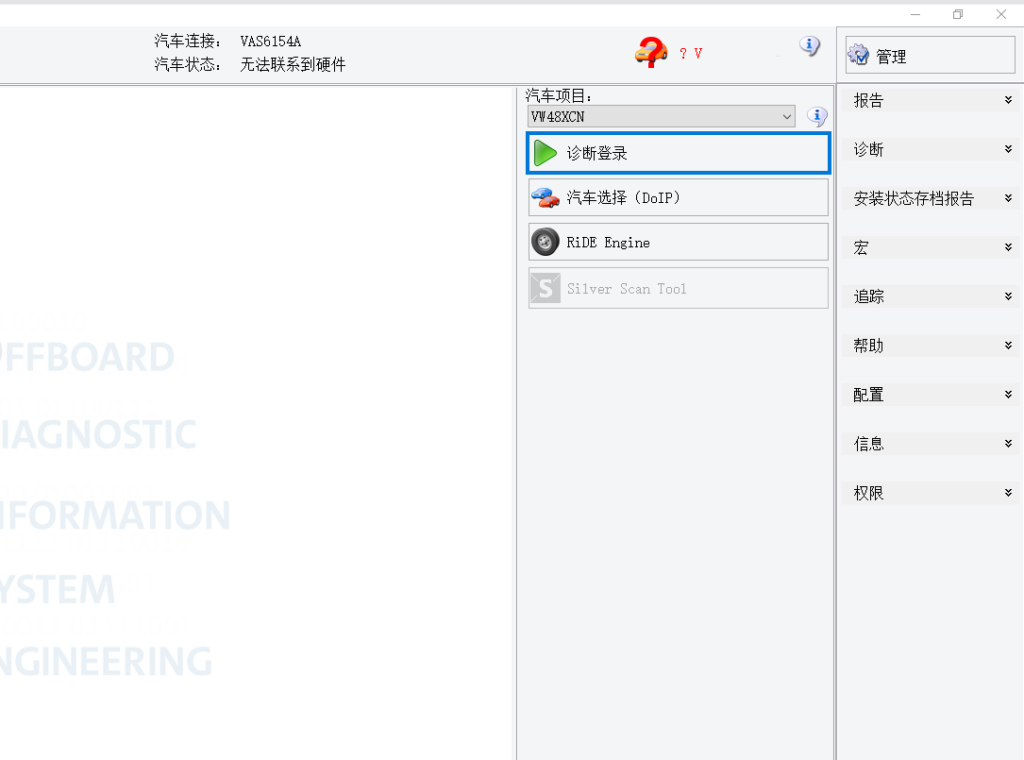Click the tire icon for RiDE Engine
1024x760 pixels.
point(545,242)
